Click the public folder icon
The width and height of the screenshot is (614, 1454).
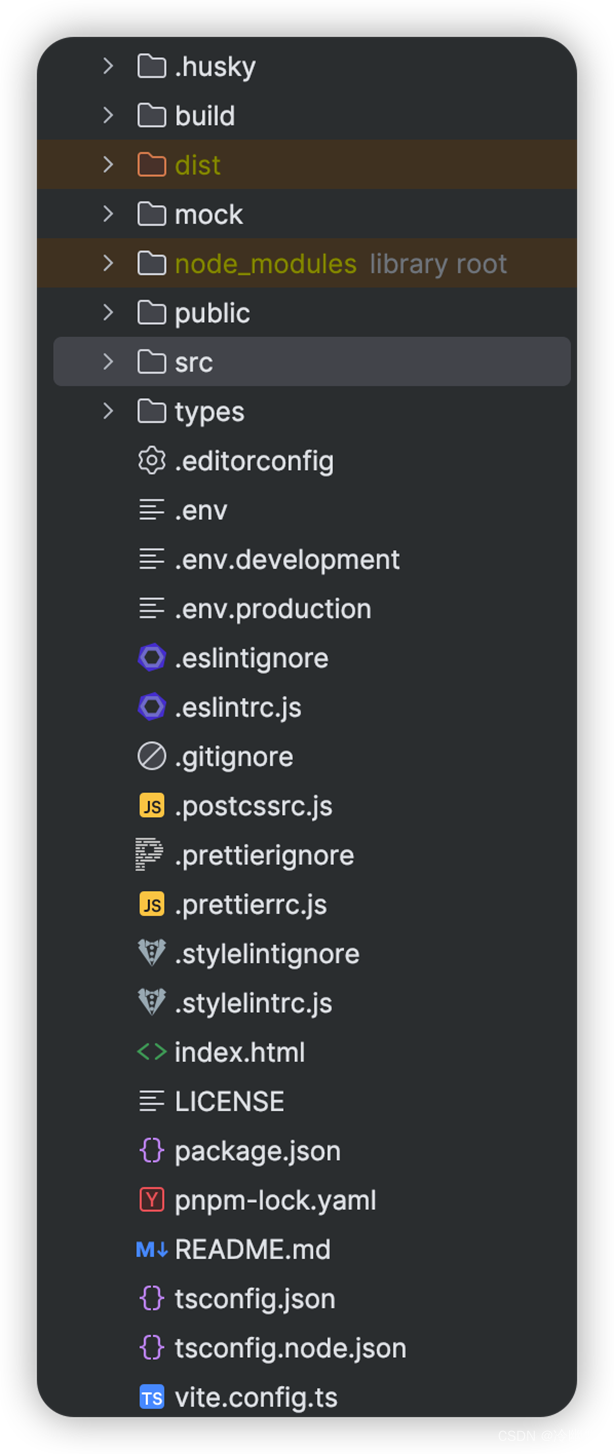[x=152, y=312]
